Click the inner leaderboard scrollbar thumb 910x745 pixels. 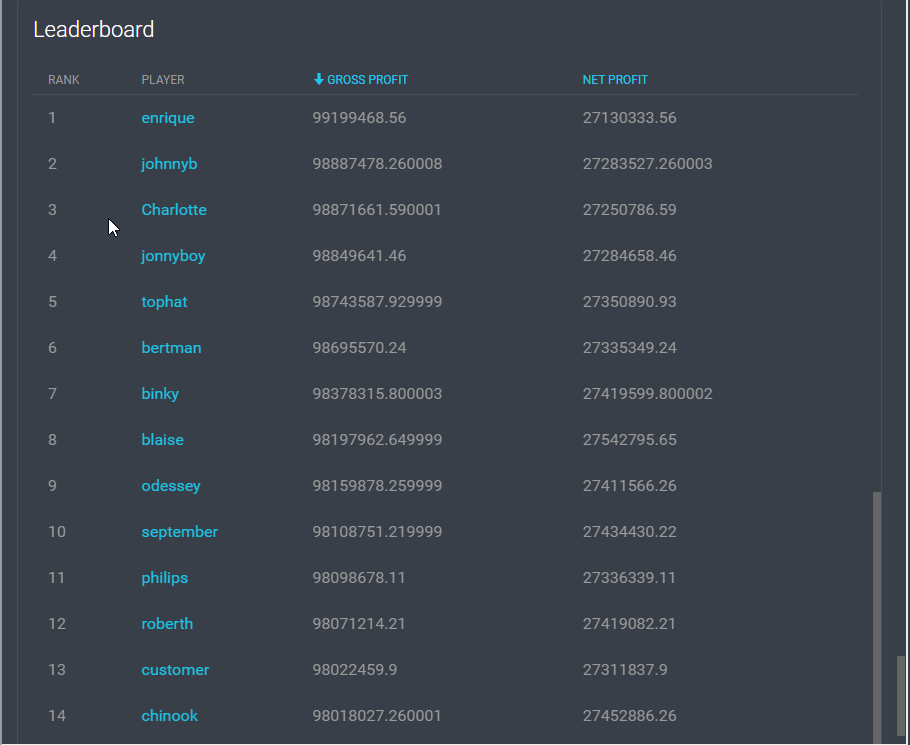point(877,617)
